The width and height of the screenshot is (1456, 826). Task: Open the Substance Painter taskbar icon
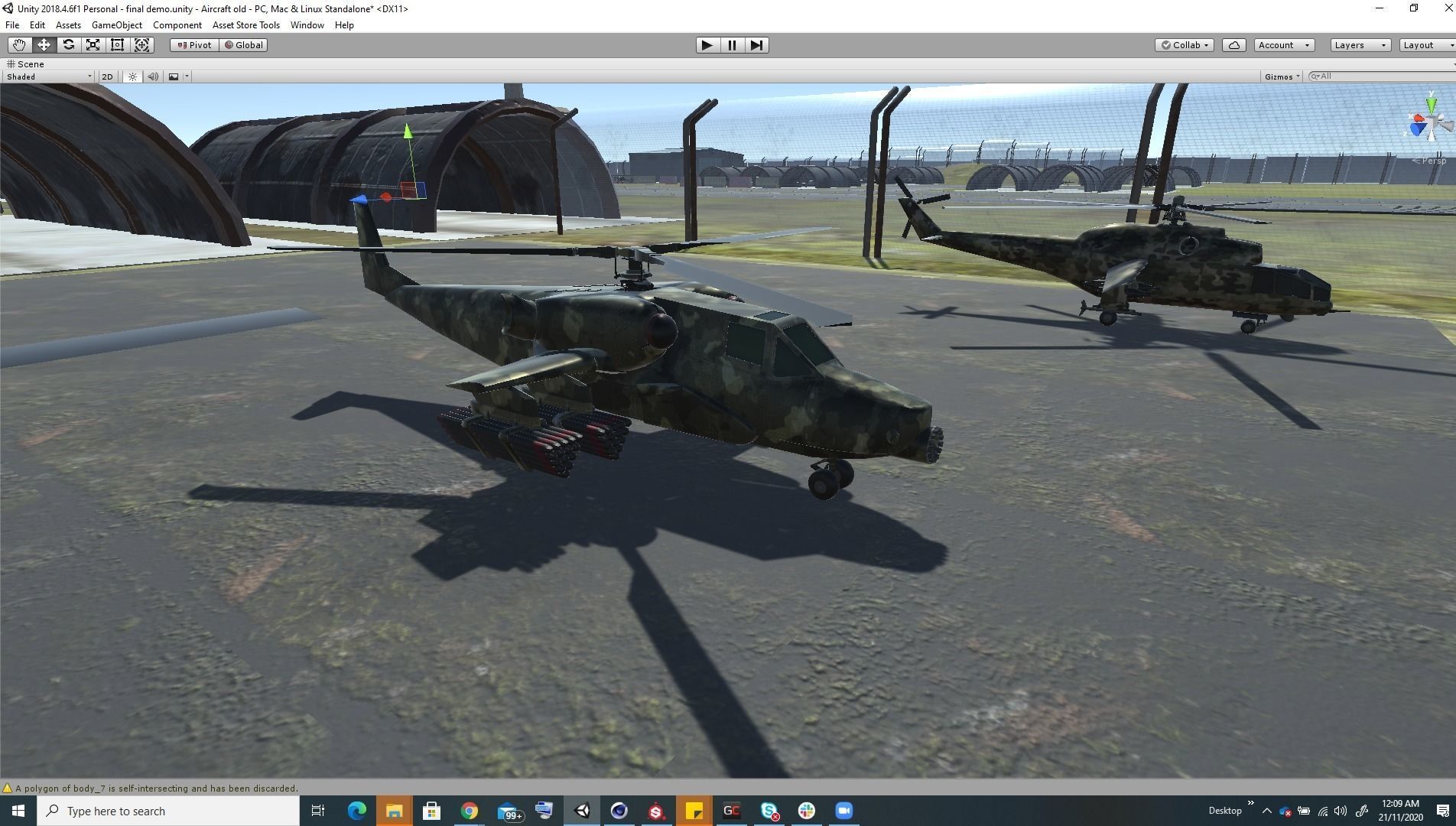(x=657, y=811)
